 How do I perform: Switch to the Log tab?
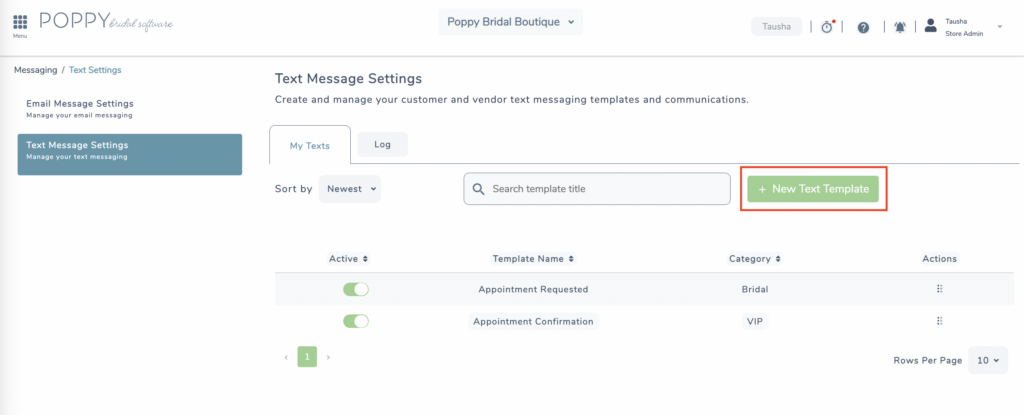(383, 144)
